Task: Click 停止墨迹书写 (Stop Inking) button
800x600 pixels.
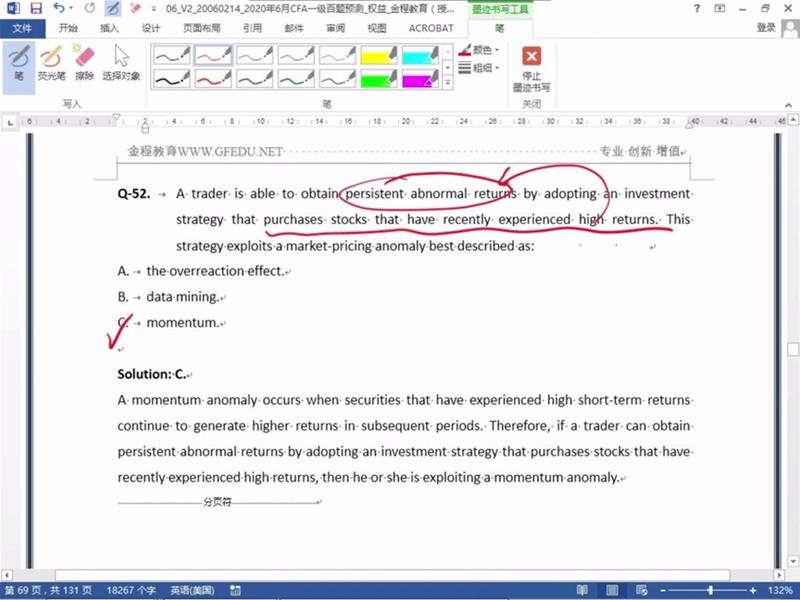Action: [x=531, y=68]
